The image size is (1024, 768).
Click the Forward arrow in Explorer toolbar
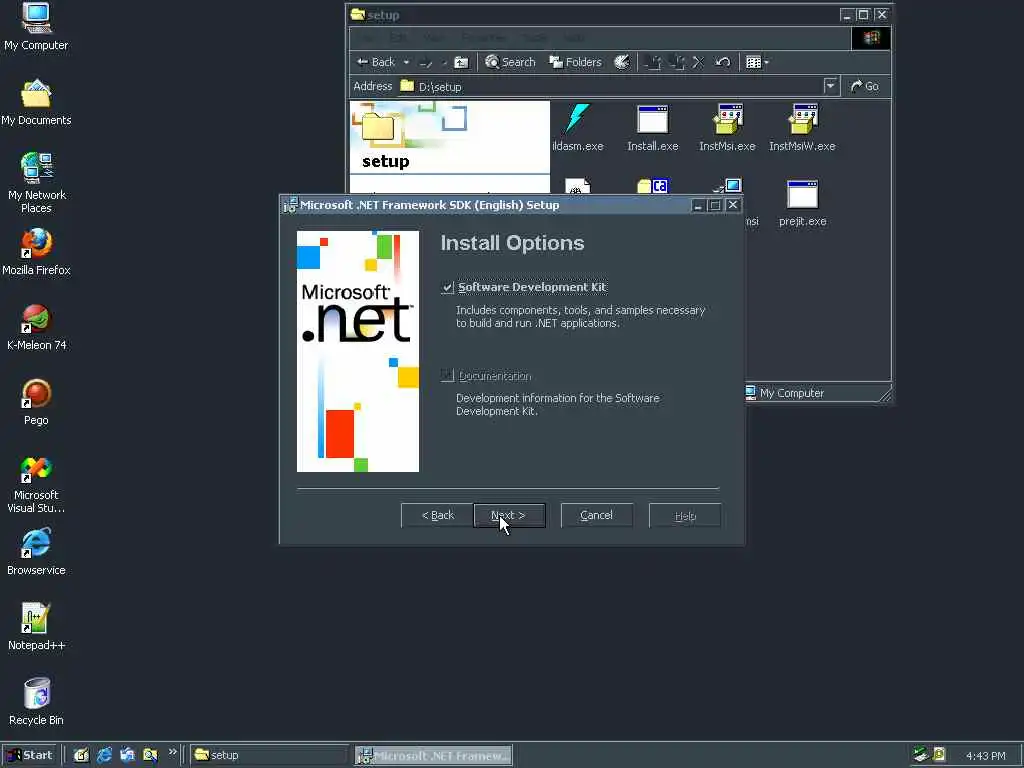click(x=426, y=63)
